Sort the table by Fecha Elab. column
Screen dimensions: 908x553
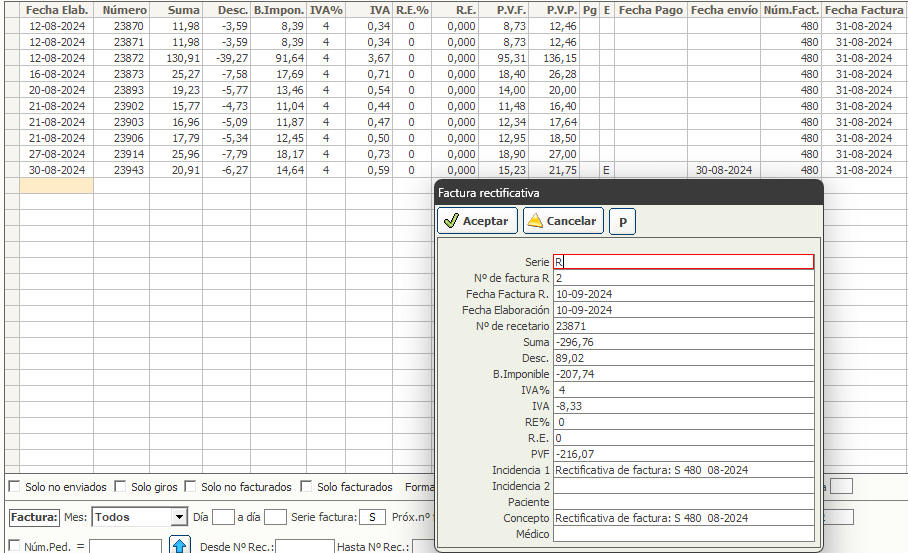[56, 9]
